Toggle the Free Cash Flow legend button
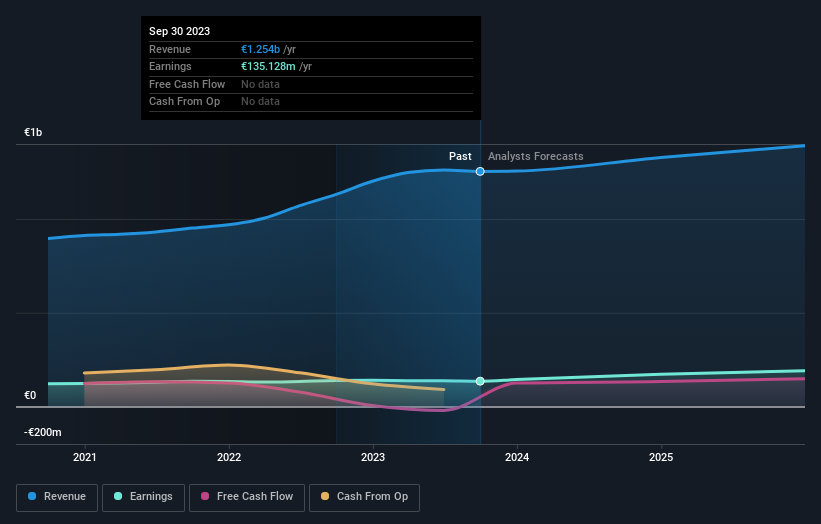 pyautogui.click(x=247, y=497)
